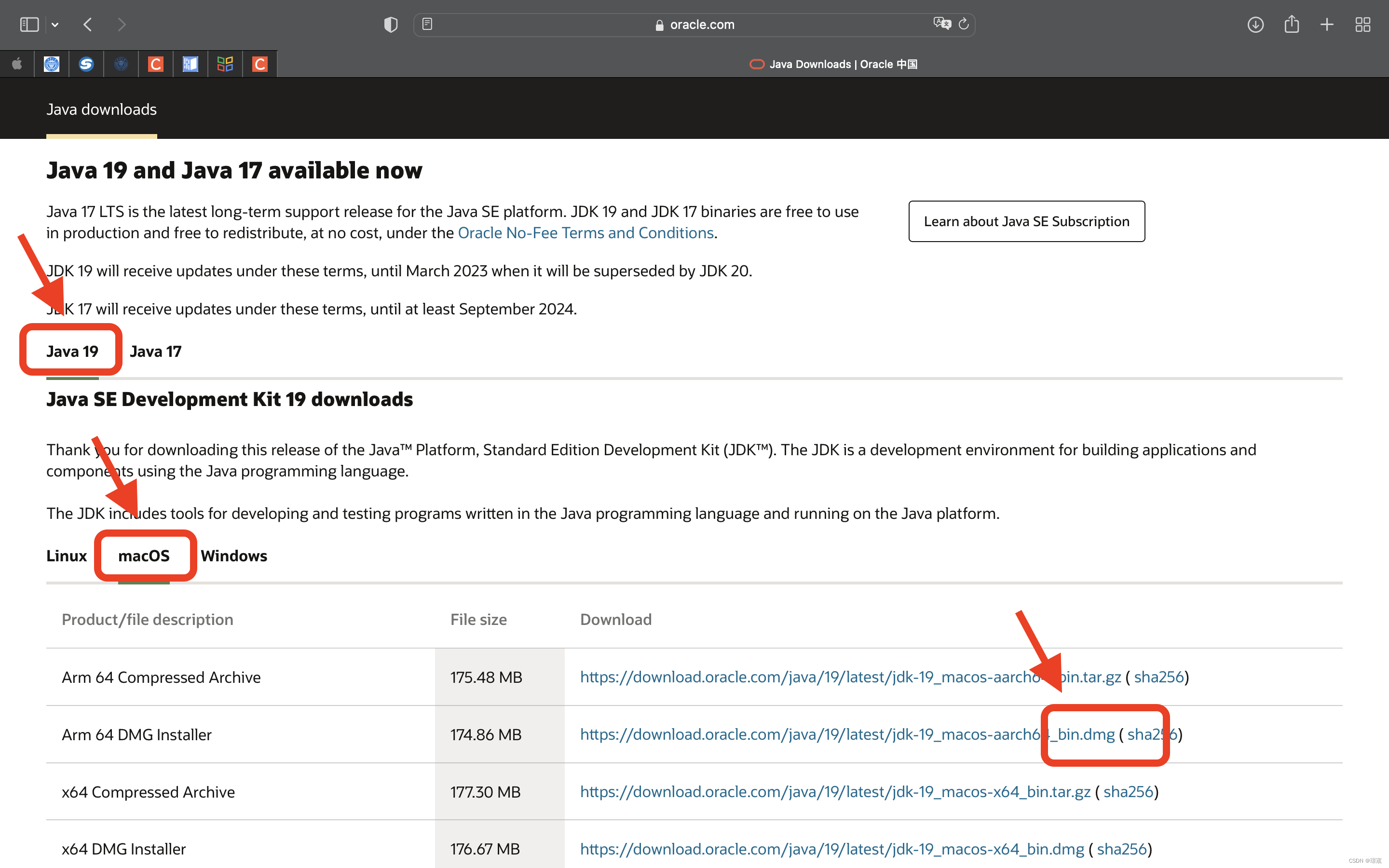
Task: Download the x64 DMG Installer link
Action: [x=831, y=849]
